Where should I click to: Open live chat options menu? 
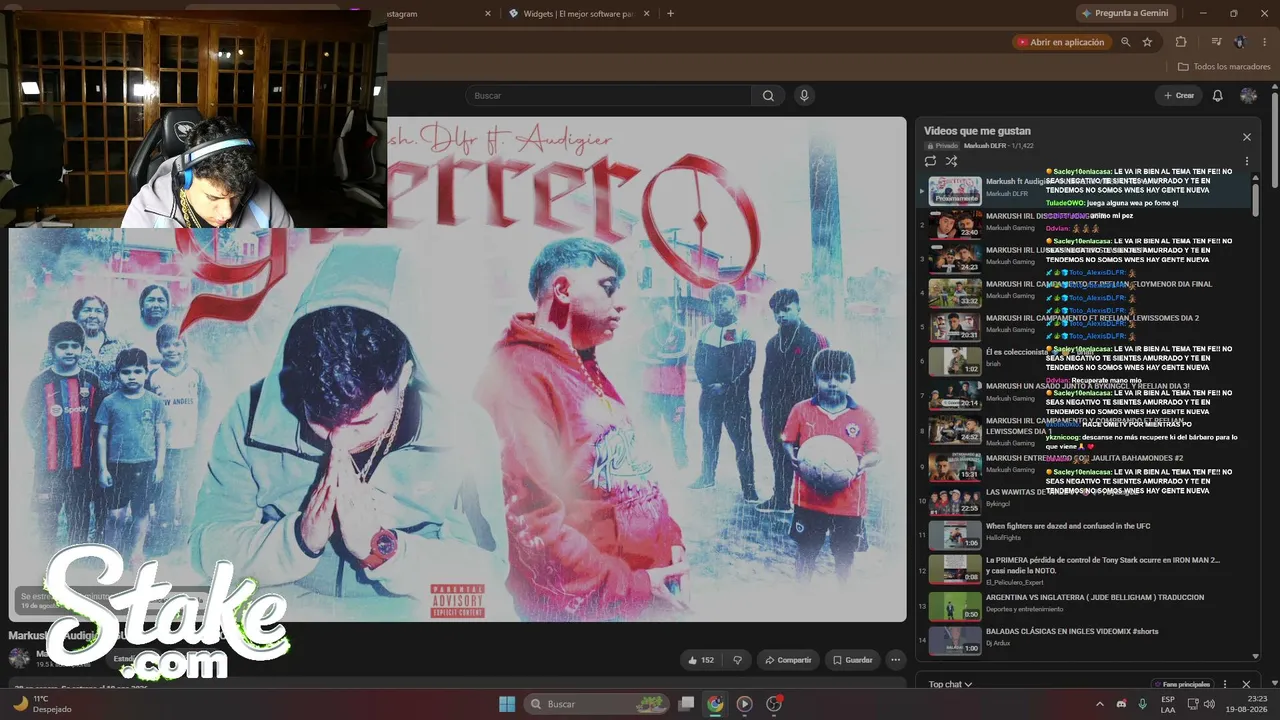coord(1225,684)
